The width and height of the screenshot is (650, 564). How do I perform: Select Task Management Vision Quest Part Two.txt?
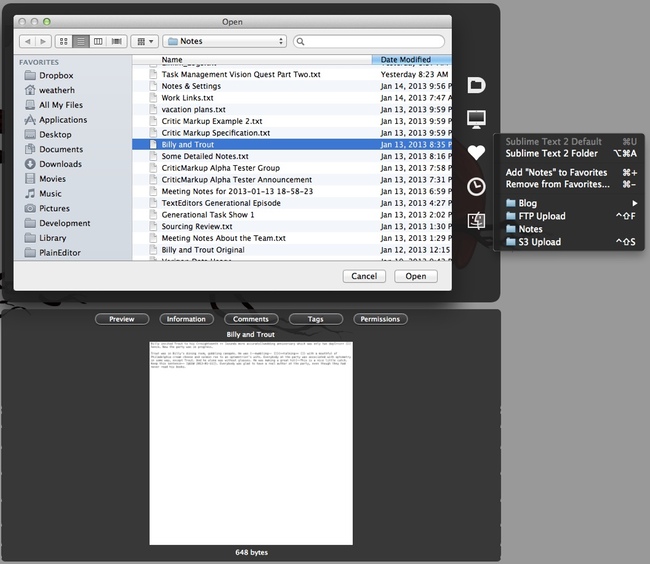292,74
